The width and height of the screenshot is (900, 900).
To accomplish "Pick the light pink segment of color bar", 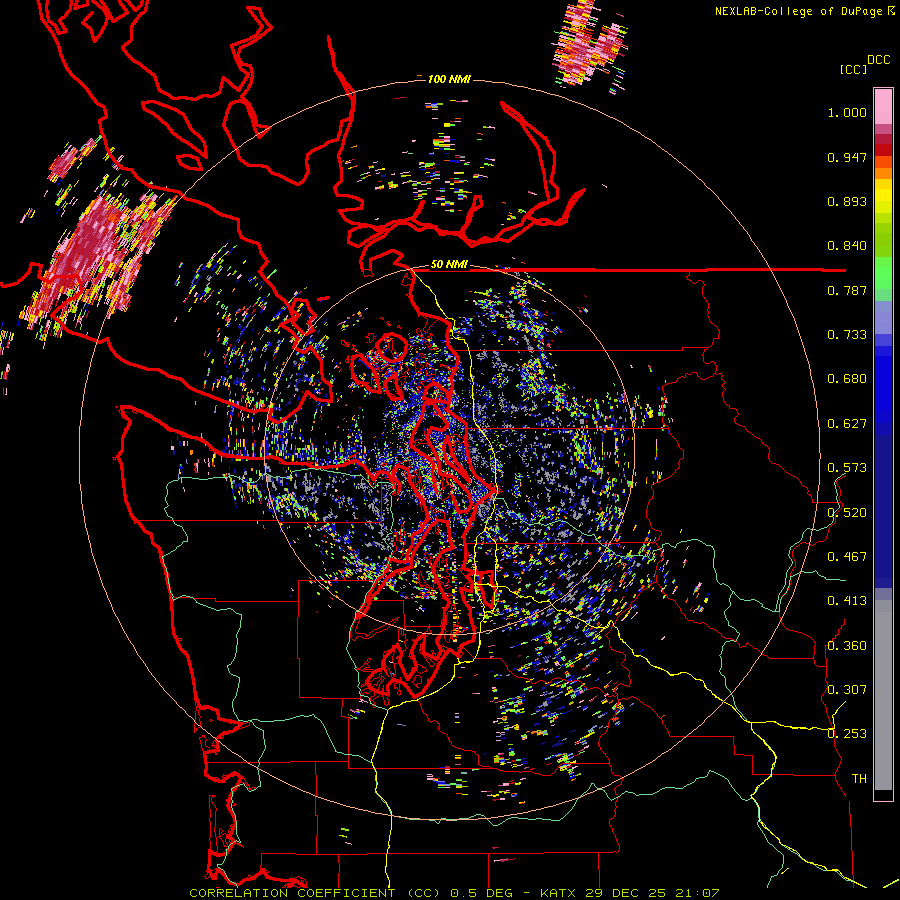I will tap(883, 106).
